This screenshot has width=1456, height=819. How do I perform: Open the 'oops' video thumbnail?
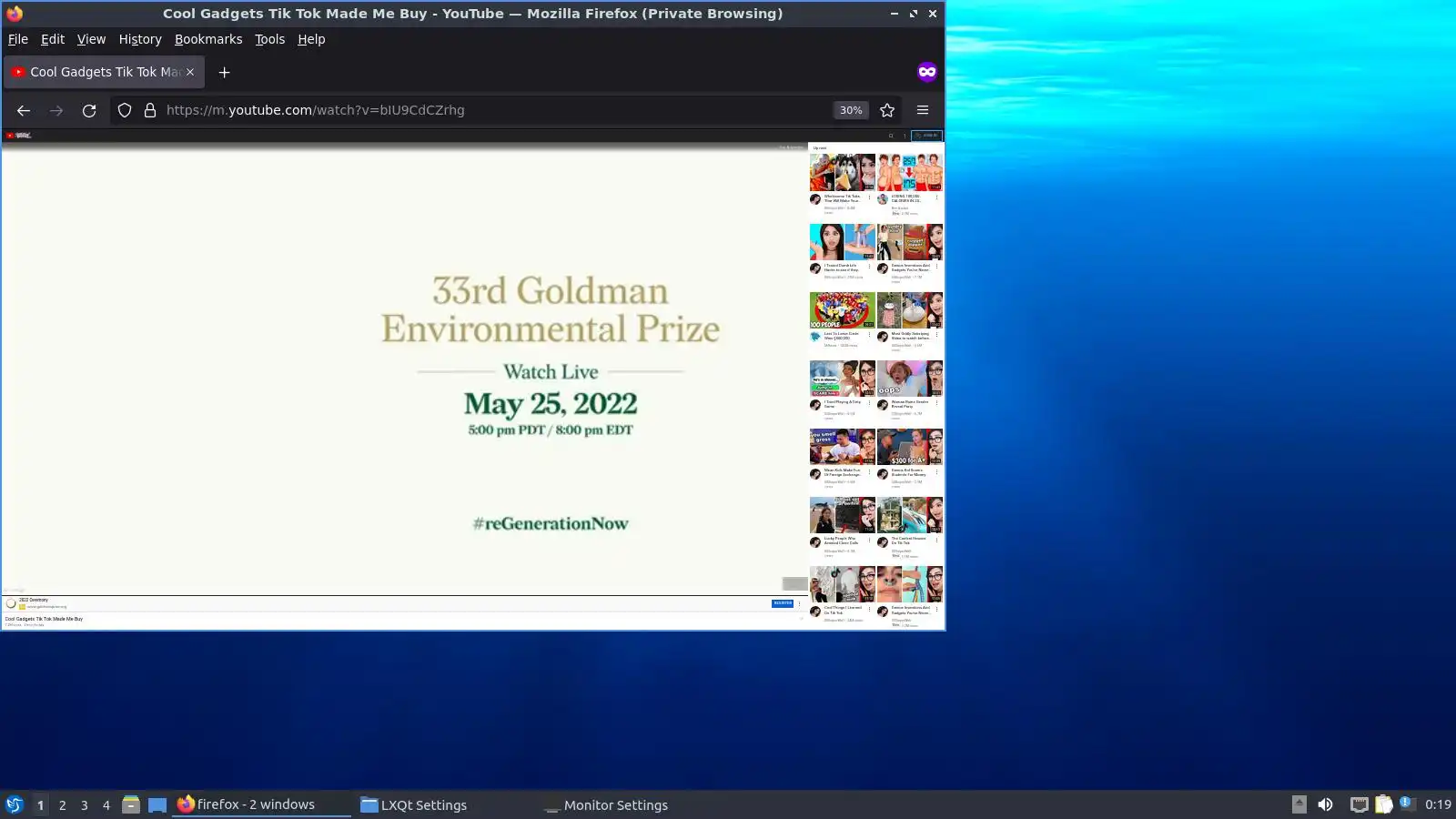point(910,379)
